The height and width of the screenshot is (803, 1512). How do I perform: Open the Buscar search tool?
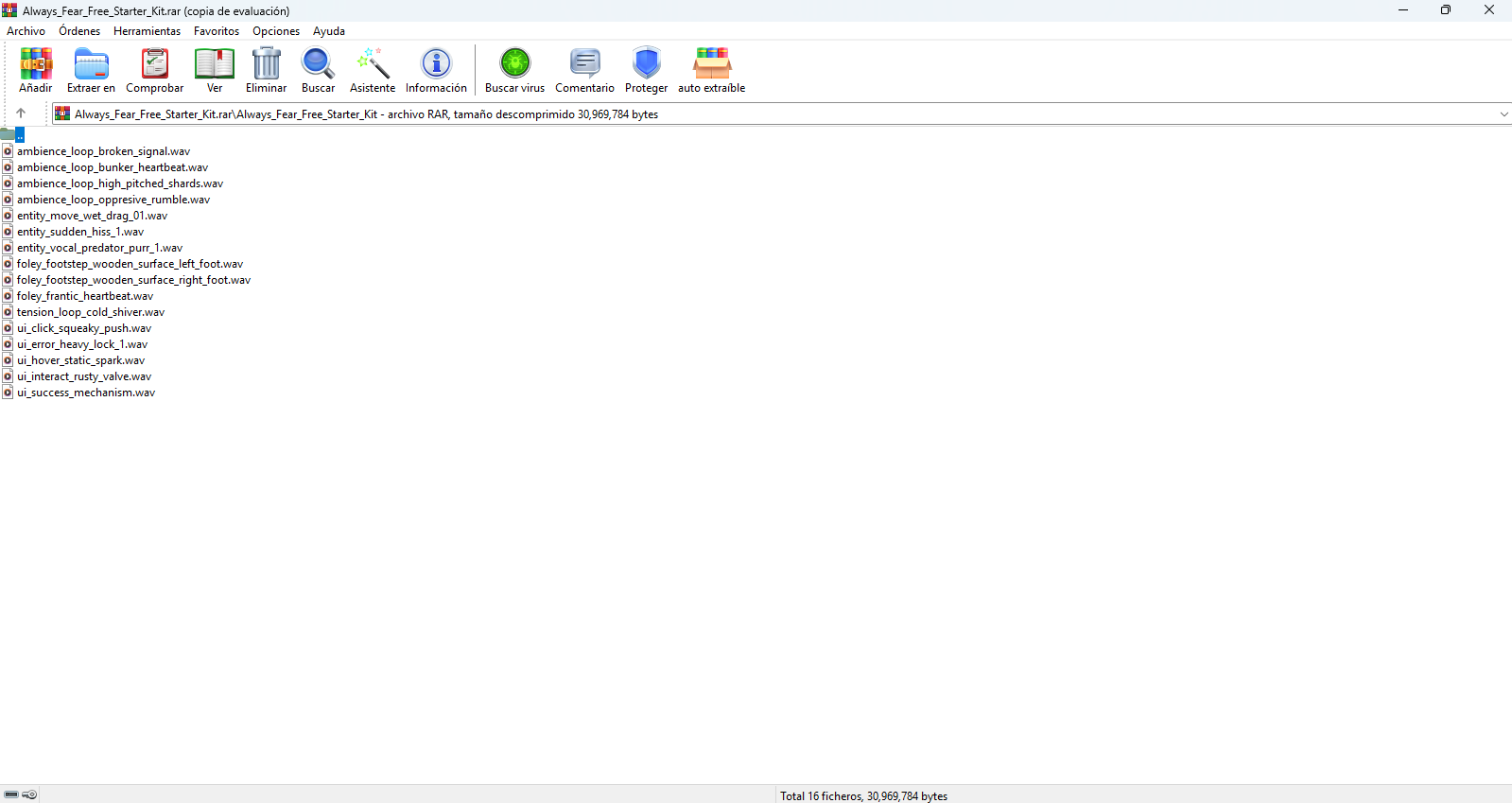pyautogui.click(x=318, y=70)
